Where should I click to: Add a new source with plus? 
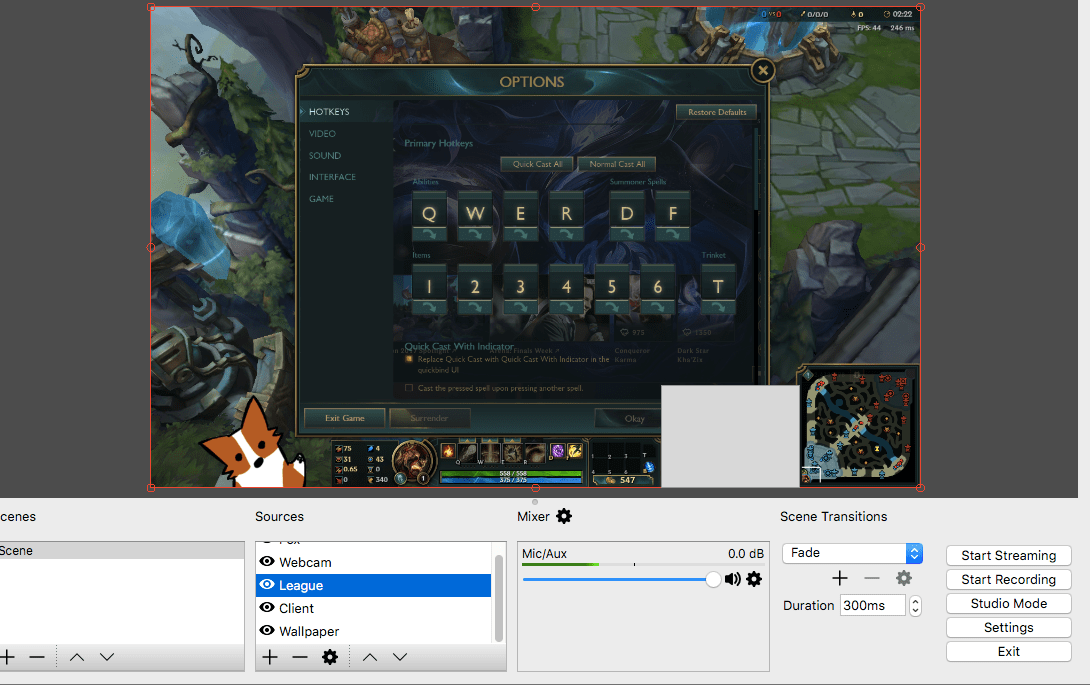point(270,656)
